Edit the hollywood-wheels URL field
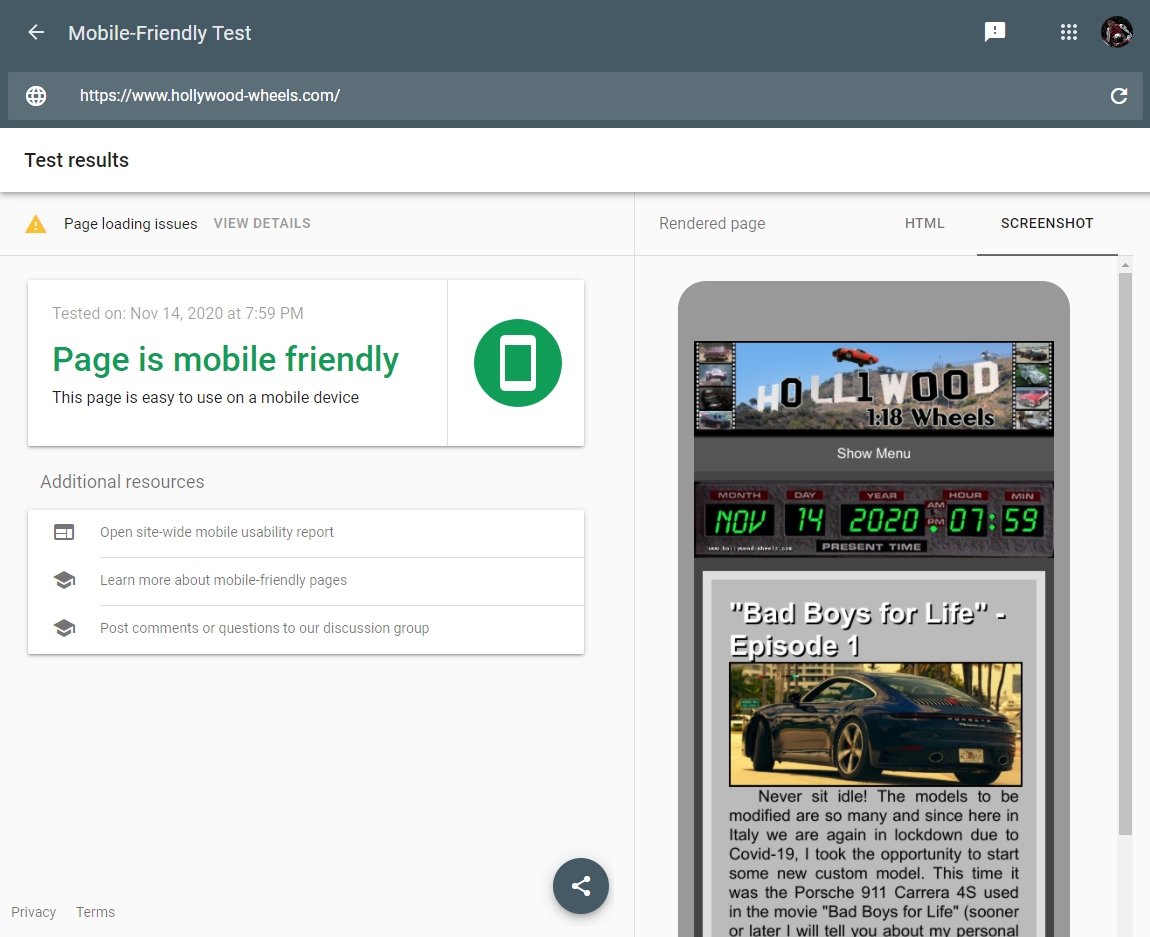1150x937 pixels. tap(575, 96)
